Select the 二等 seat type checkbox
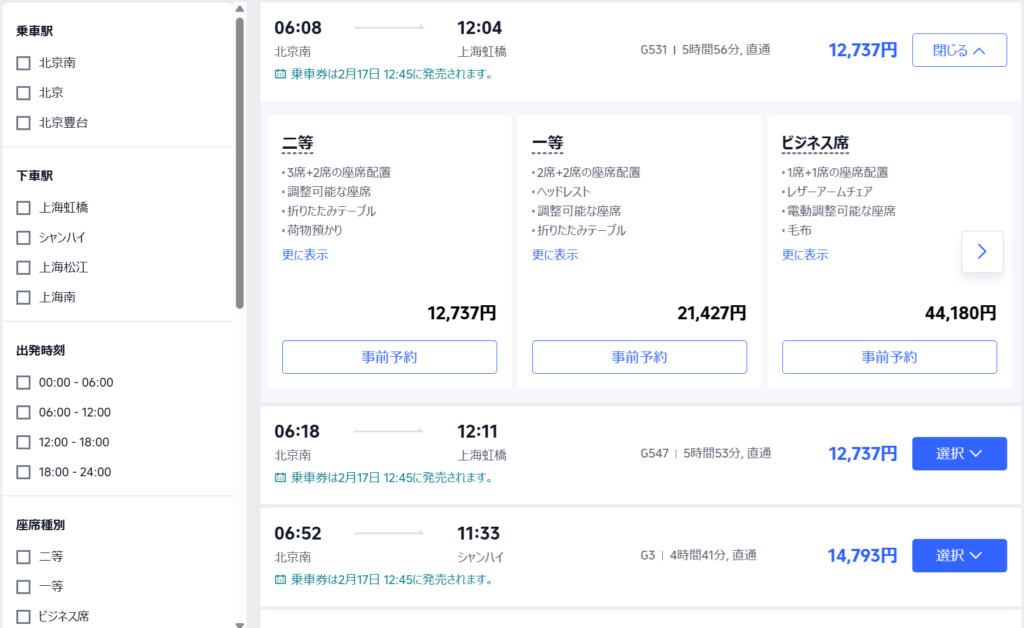This screenshot has height=628, width=1024. click(23, 556)
